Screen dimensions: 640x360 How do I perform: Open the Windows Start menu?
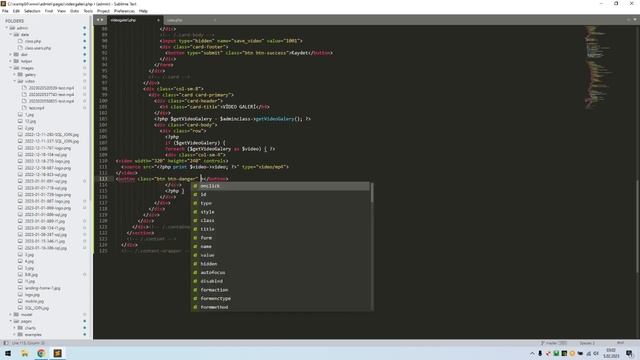[8, 353]
